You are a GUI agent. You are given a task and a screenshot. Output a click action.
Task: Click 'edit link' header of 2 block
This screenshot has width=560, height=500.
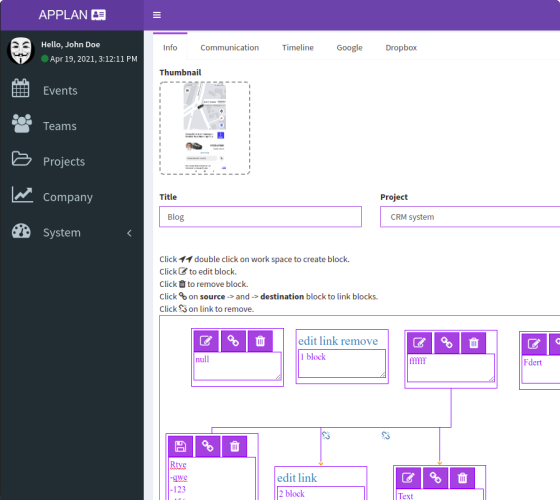pos(297,478)
